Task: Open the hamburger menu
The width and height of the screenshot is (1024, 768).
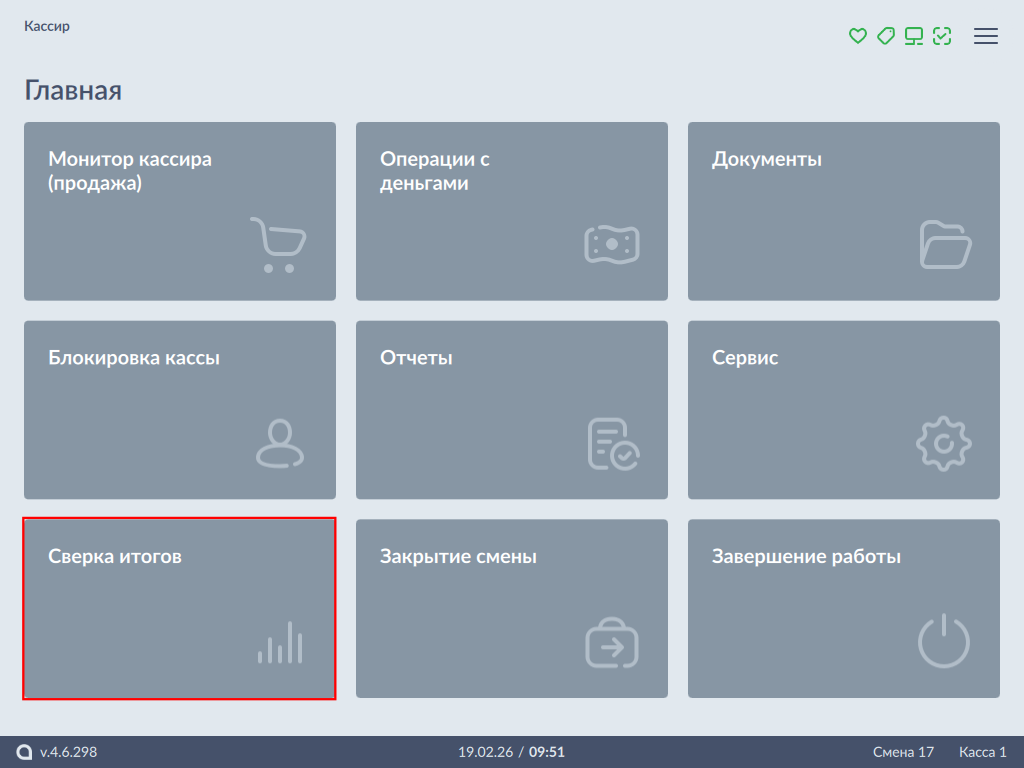Action: (x=986, y=36)
